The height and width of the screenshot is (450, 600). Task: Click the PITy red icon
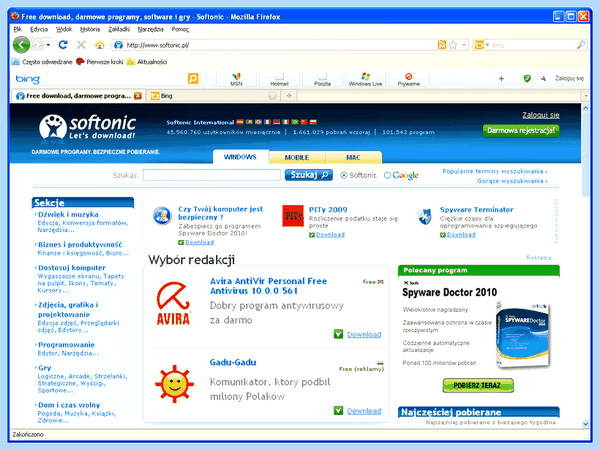[x=293, y=216]
